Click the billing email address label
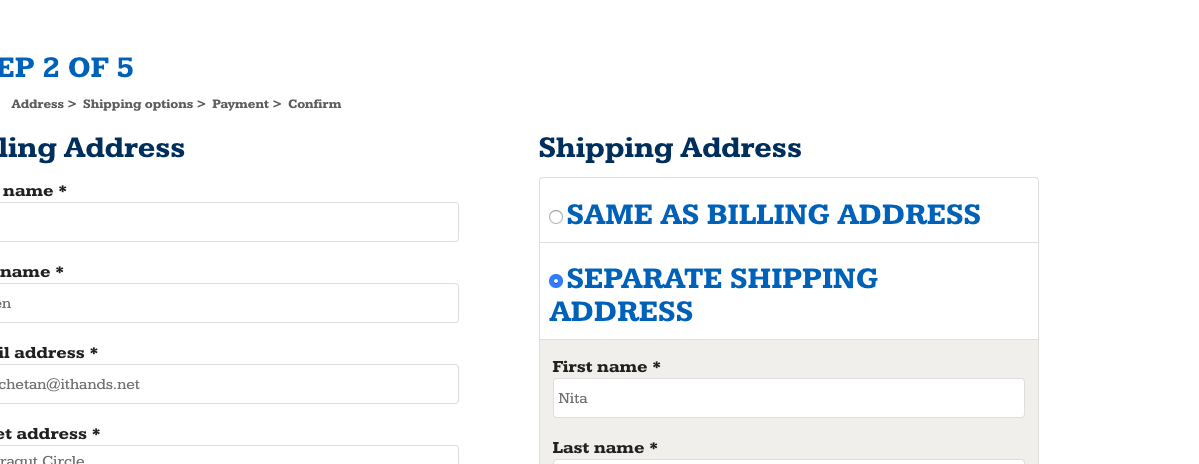The height and width of the screenshot is (464, 1199). coord(49,353)
